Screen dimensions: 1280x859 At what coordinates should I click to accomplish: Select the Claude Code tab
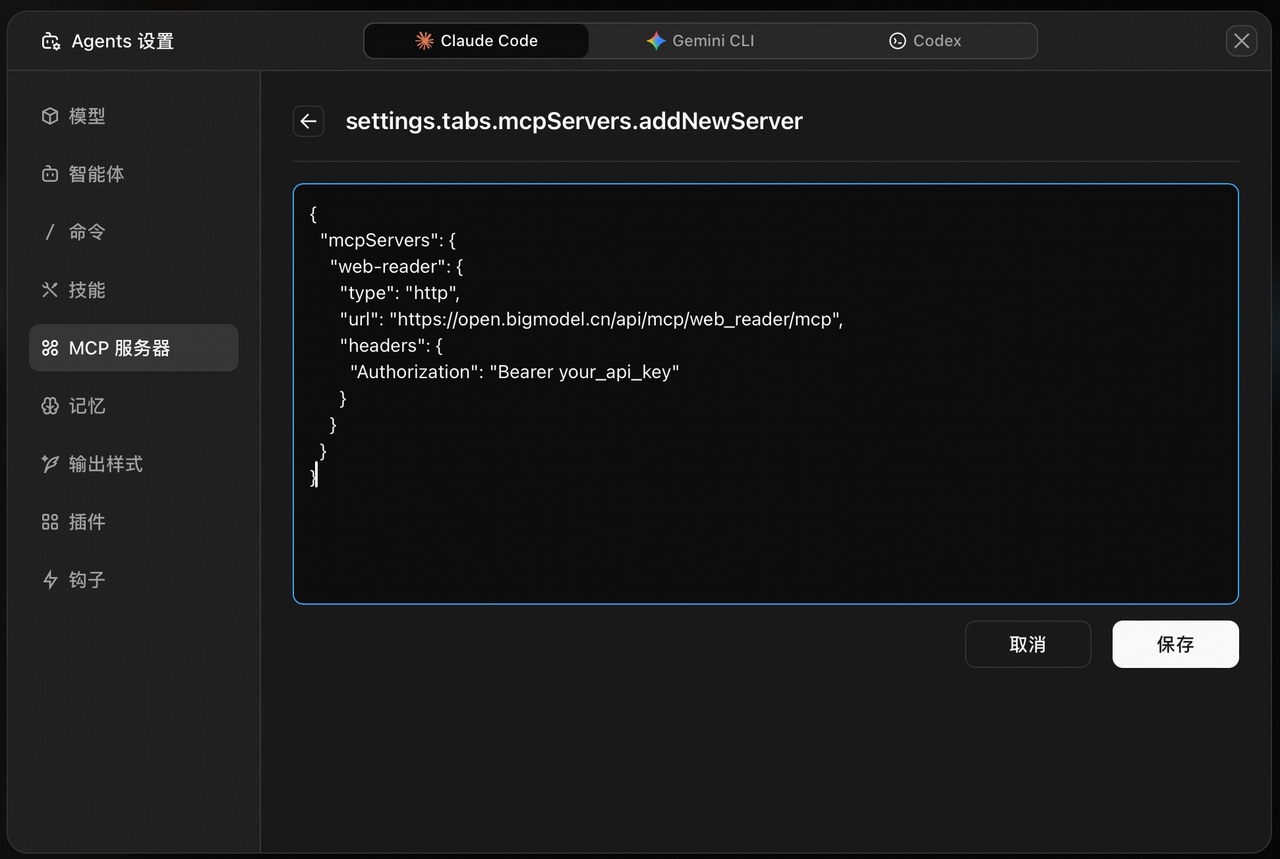(x=476, y=41)
